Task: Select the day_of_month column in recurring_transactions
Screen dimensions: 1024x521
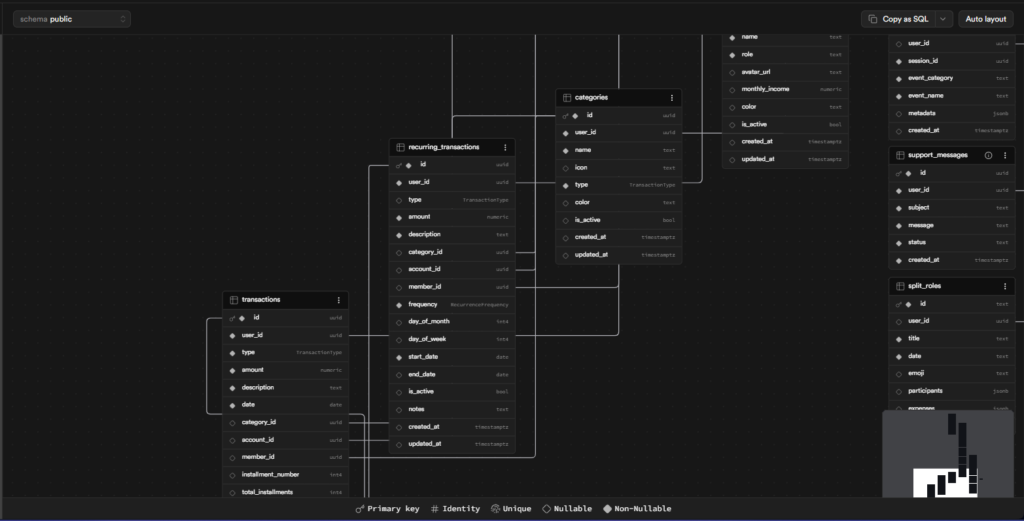Action: point(452,321)
